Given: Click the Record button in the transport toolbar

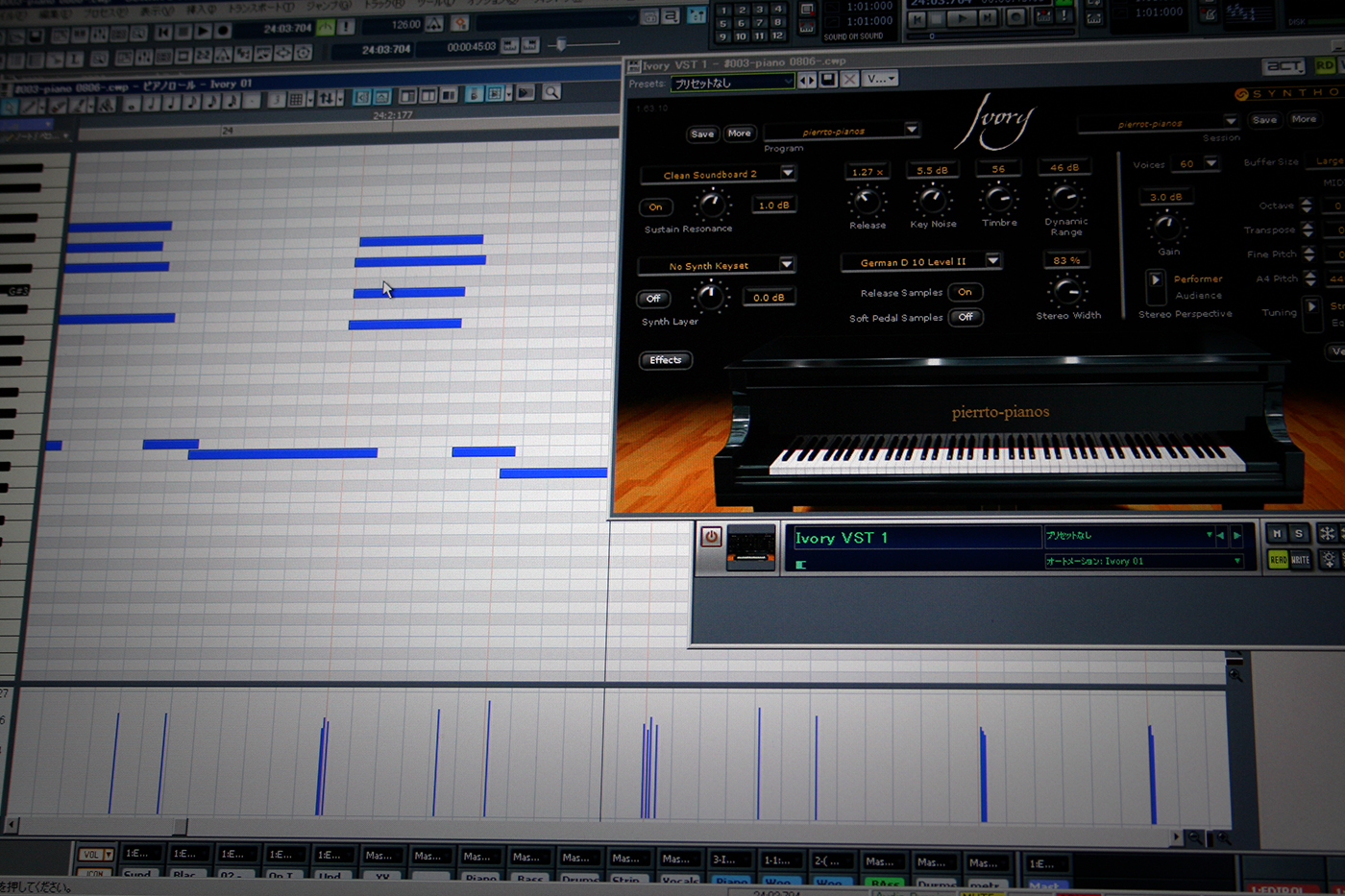Looking at the screenshot, I should pos(223,32).
